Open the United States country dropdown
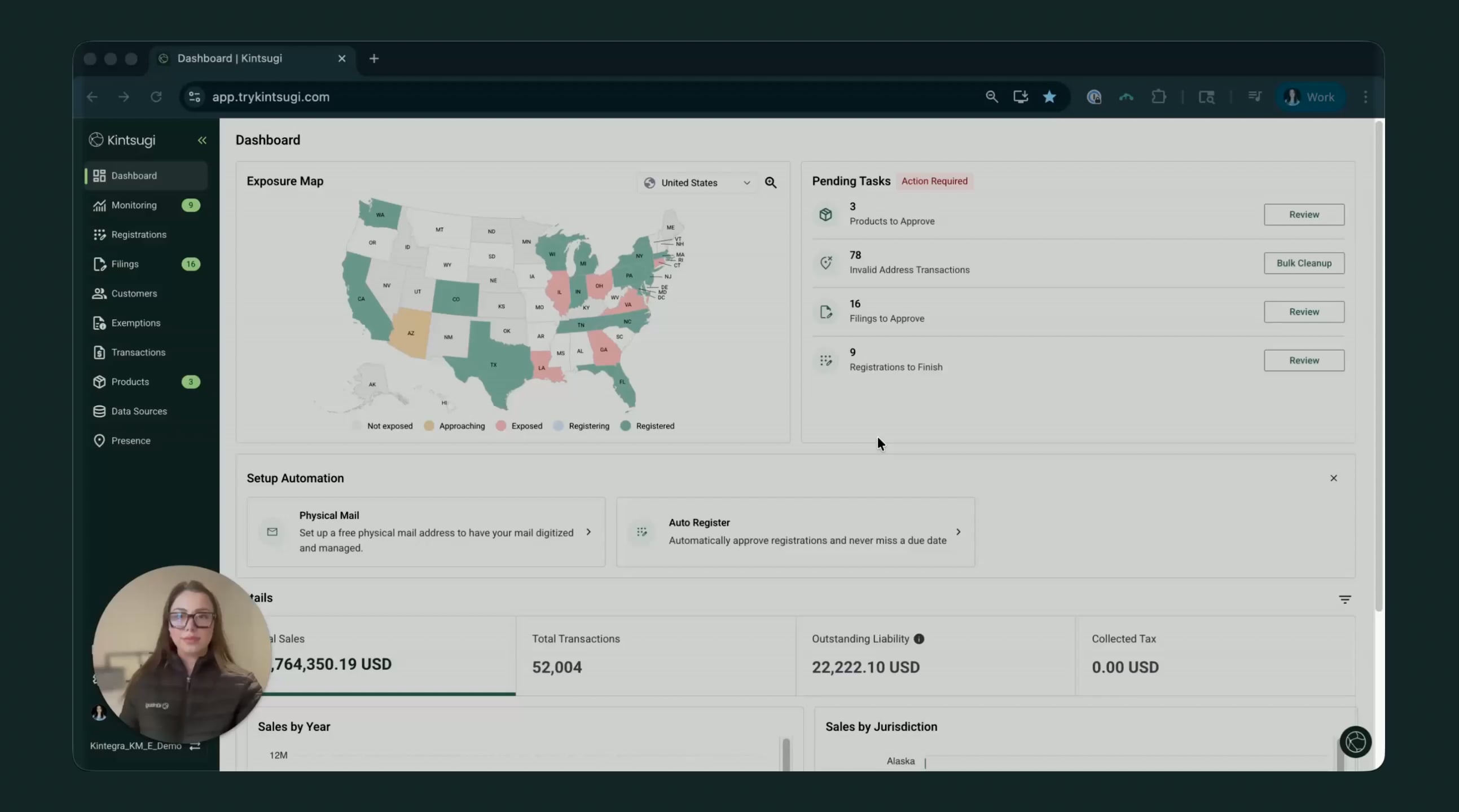The image size is (1459, 812). coord(697,183)
